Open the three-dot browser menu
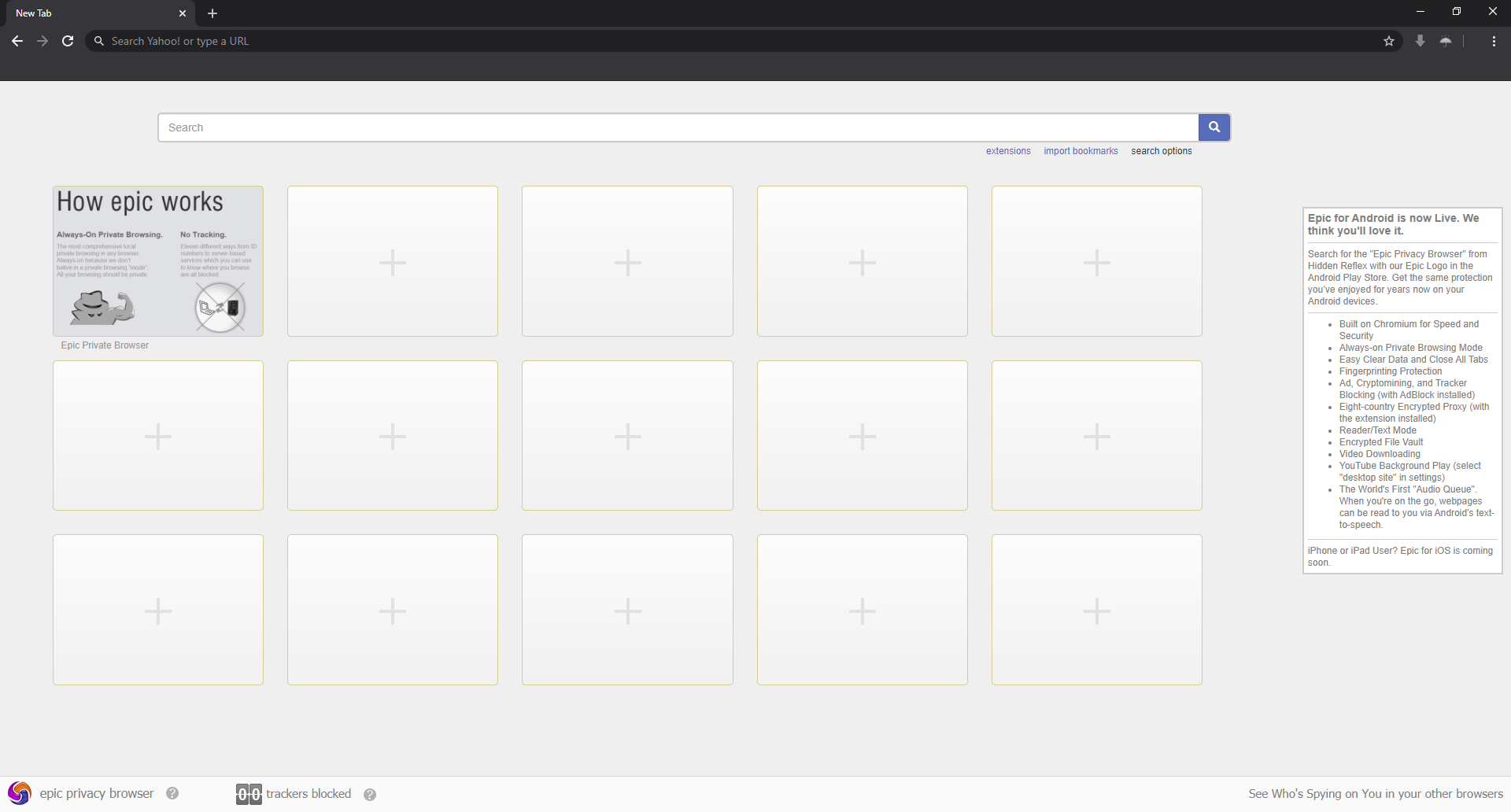Image resolution: width=1511 pixels, height=812 pixels. tap(1494, 41)
